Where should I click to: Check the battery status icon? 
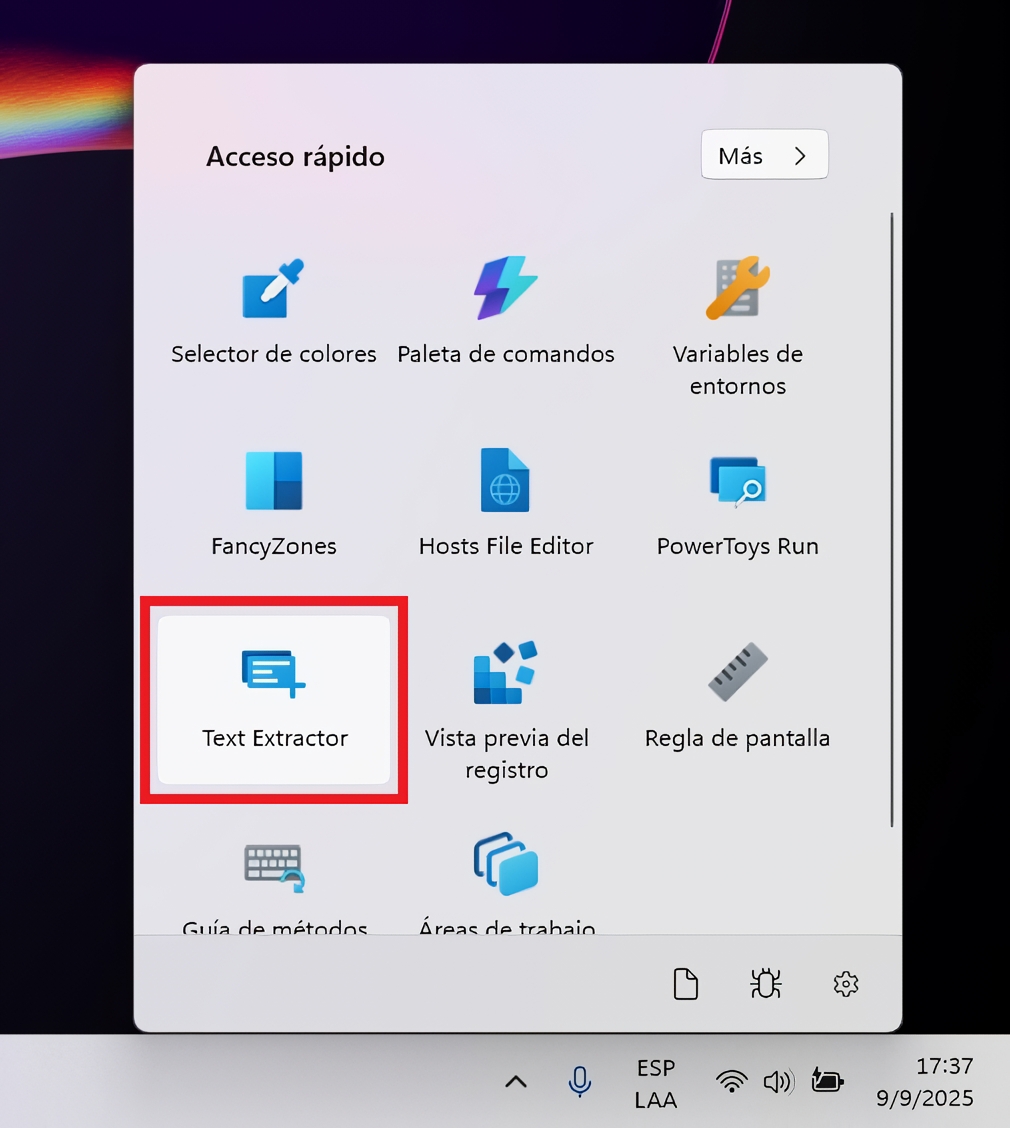(x=827, y=1081)
